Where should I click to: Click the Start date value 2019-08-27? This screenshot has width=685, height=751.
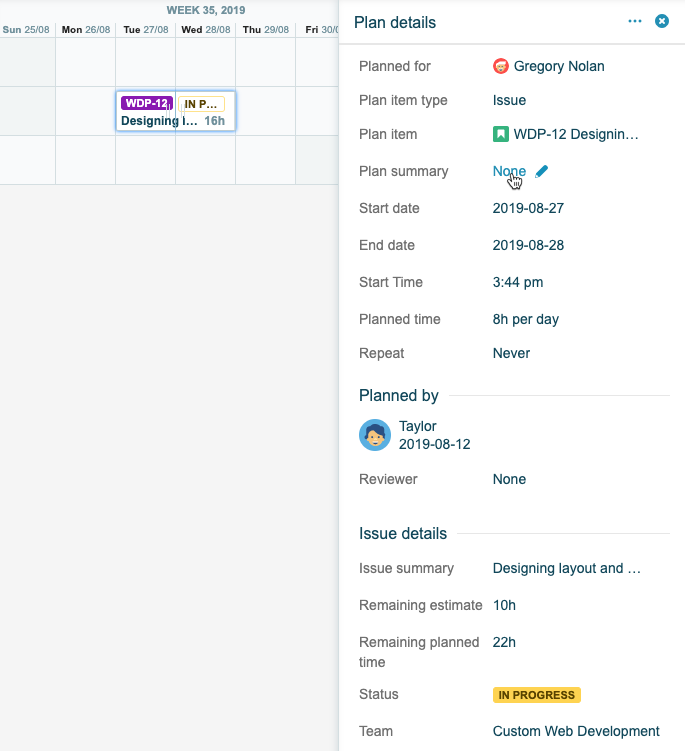click(x=528, y=208)
